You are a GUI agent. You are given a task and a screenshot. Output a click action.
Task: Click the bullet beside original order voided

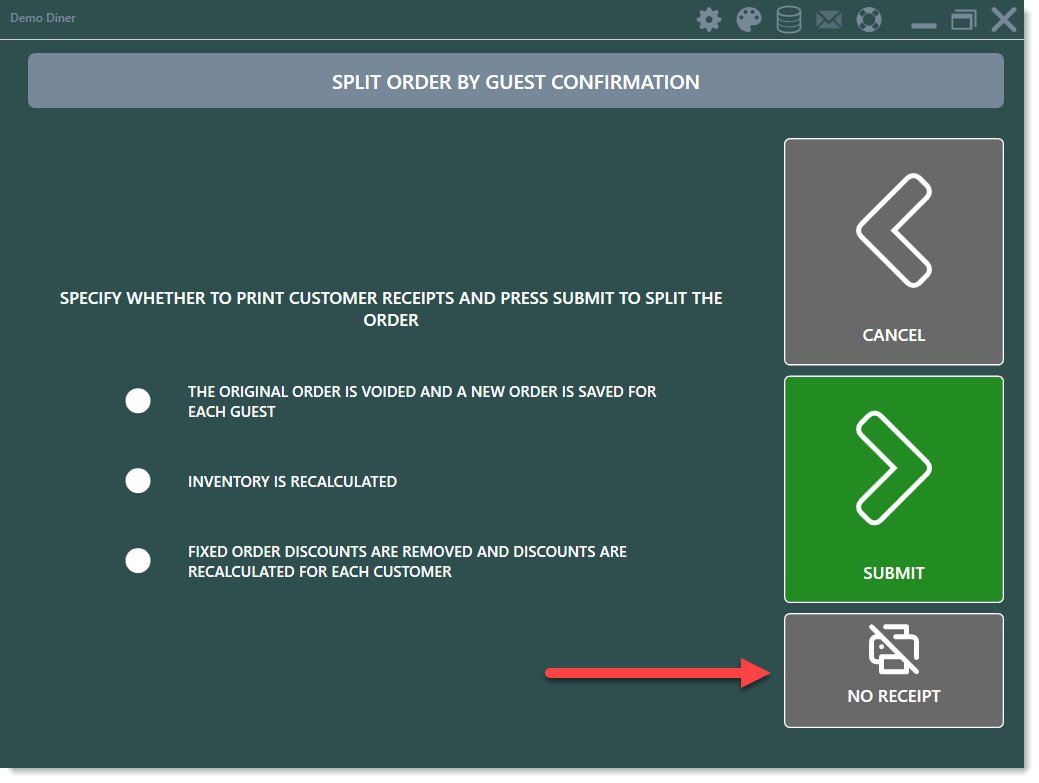click(x=138, y=401)
